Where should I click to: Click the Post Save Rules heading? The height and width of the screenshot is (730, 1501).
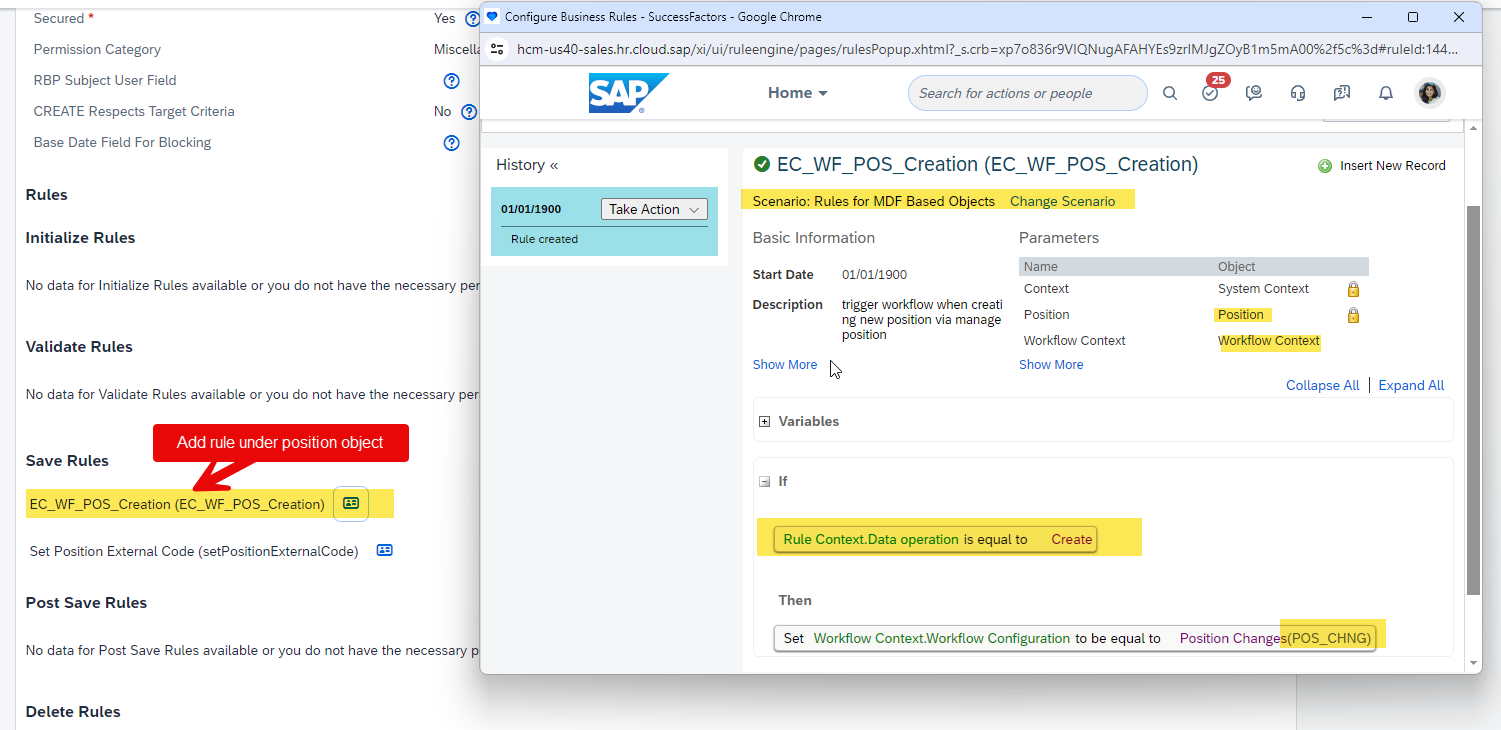tap(86, 603)
